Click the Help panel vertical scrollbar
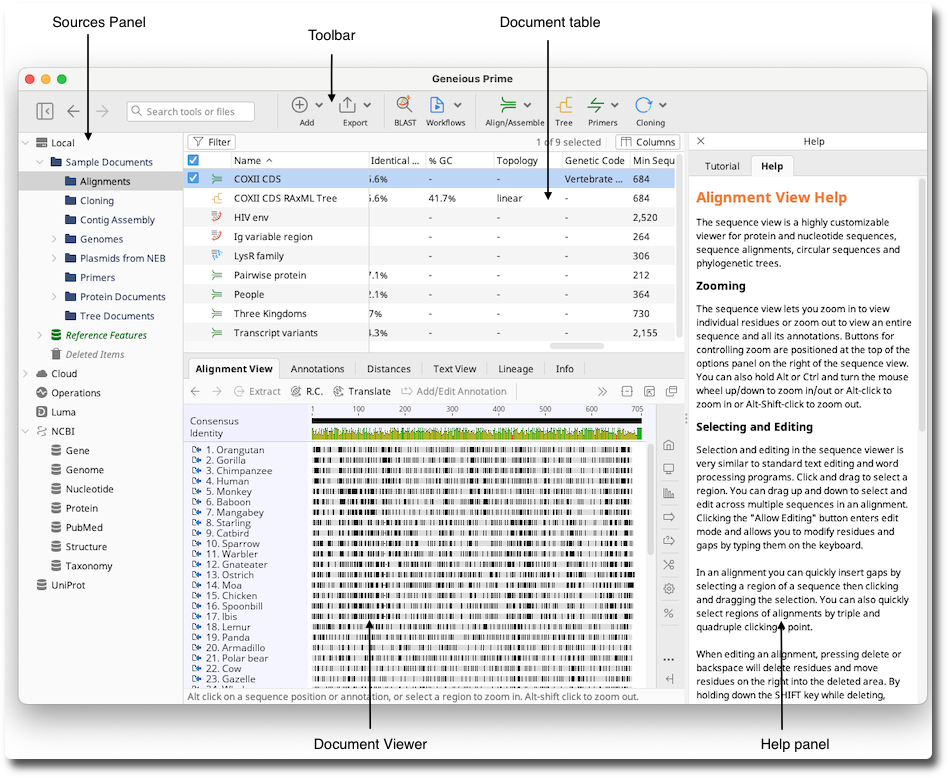Viewport: 949px width, 778px height. (922, 303)
